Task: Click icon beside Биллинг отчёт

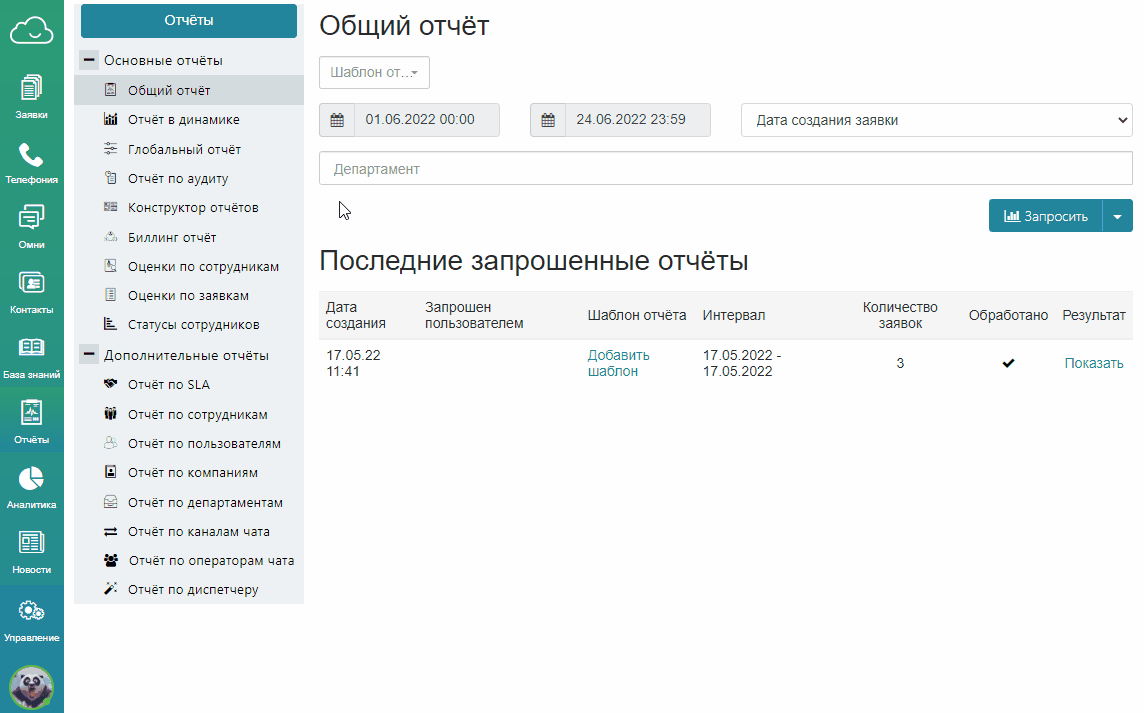Action: tap(110, 237)
